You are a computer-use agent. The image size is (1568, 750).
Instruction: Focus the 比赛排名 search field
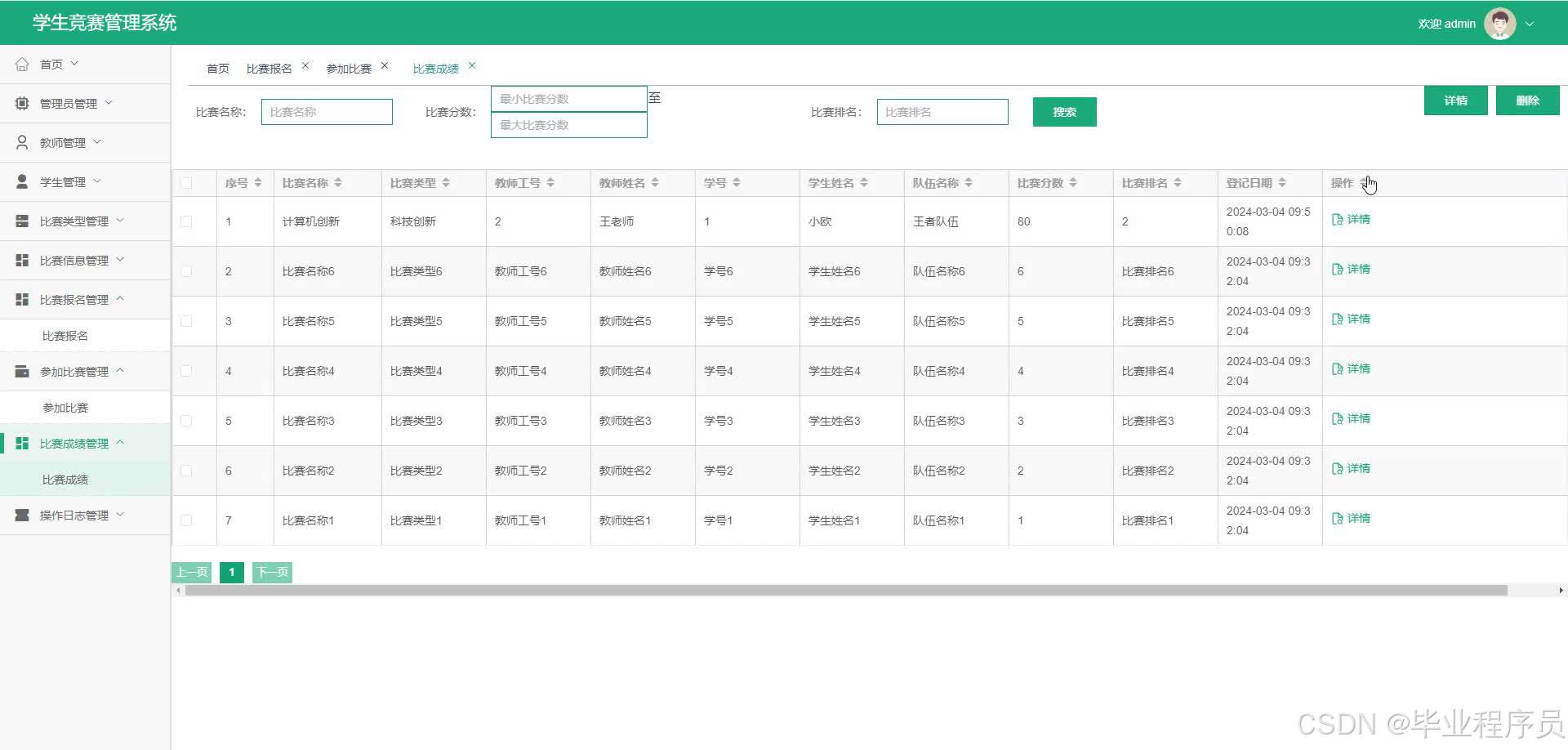coord(942,112)
